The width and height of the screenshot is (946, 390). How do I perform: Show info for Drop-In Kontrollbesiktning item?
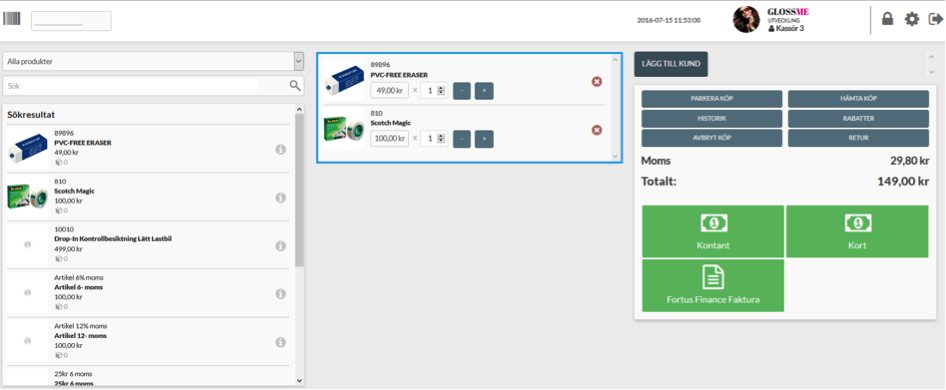(281, 246)
